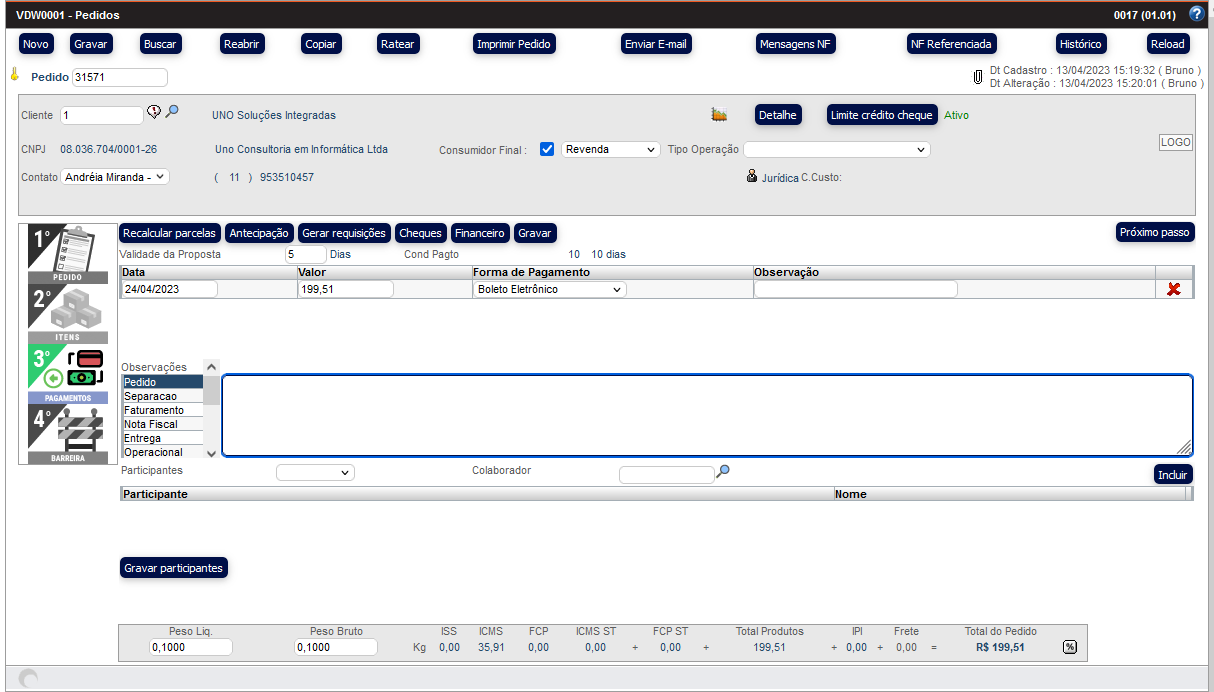Select Nota Fiscal in the Observações list
1214x692 pixels.
[x=151, y=424]
